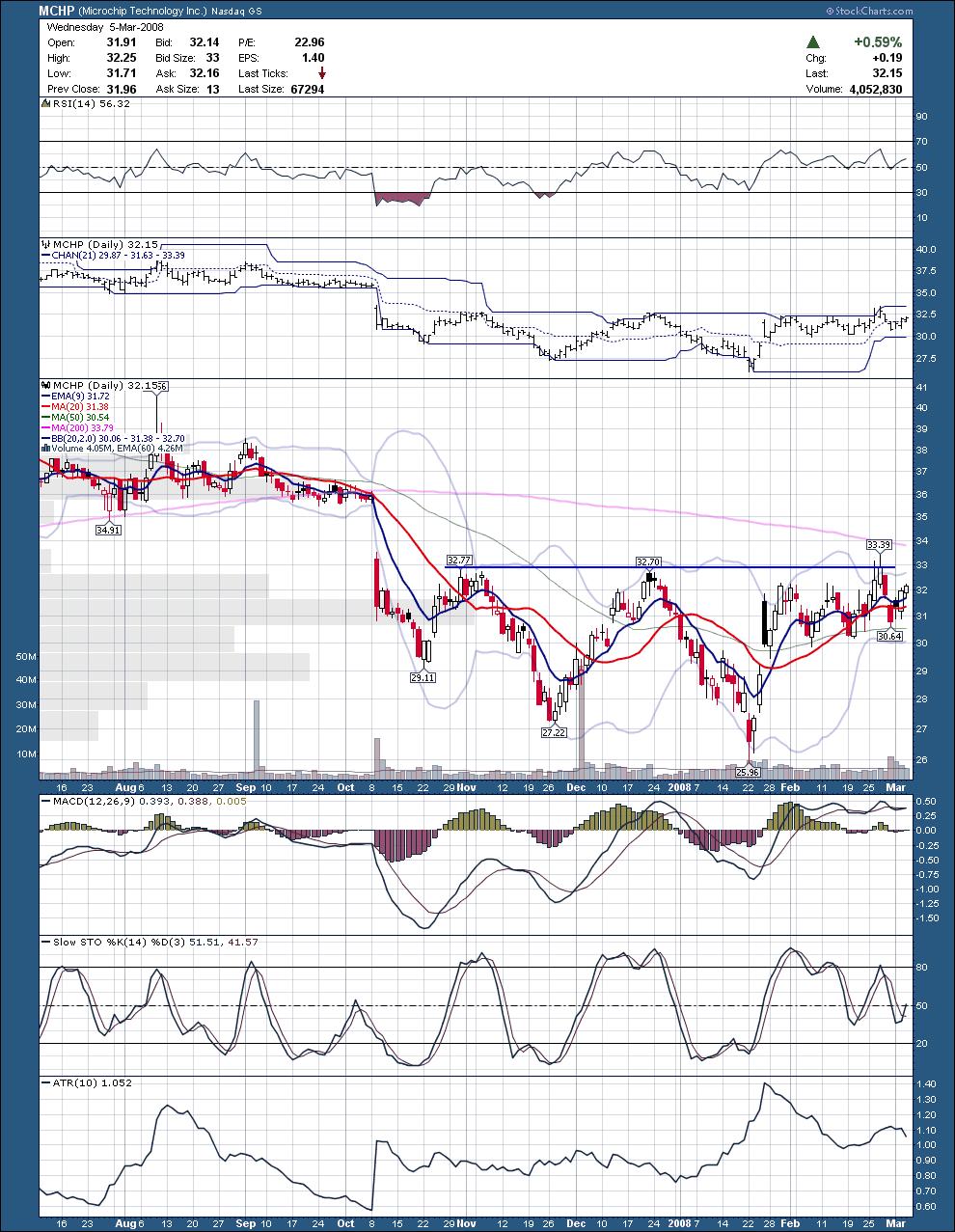Click the 34.91 low price annotation
955x1232 pixels.
(x=109, y=530)
